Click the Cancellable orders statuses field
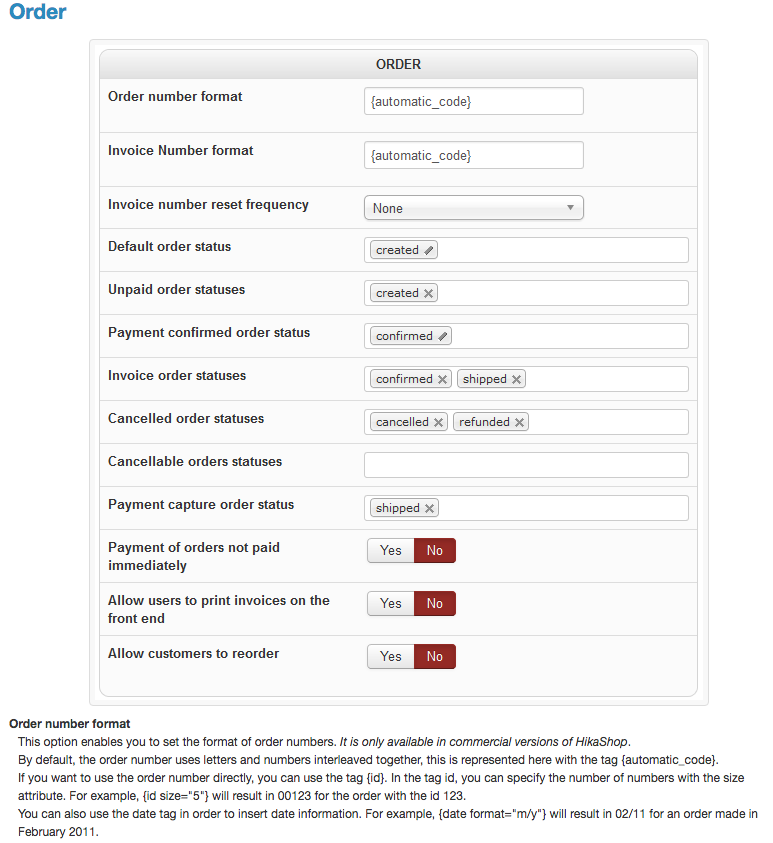Screen dimensions: 773x843 [526, 465]
